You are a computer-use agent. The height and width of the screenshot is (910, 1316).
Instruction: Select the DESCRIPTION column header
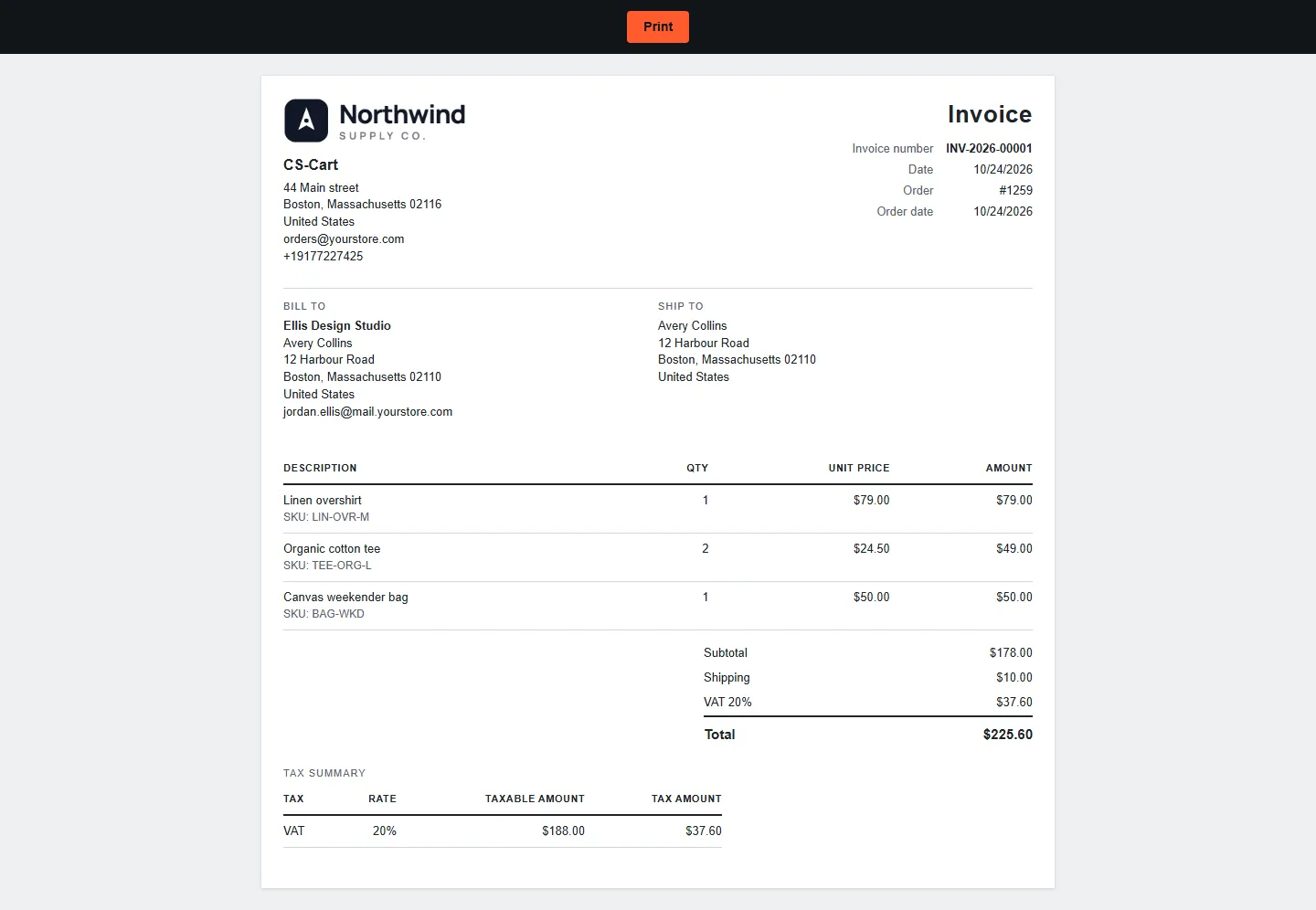point(320,468)
